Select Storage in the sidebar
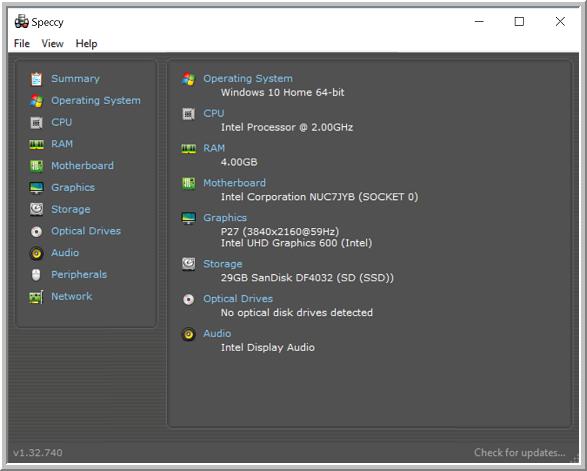The width and height of the screenshot is (587, 471). 71,209
